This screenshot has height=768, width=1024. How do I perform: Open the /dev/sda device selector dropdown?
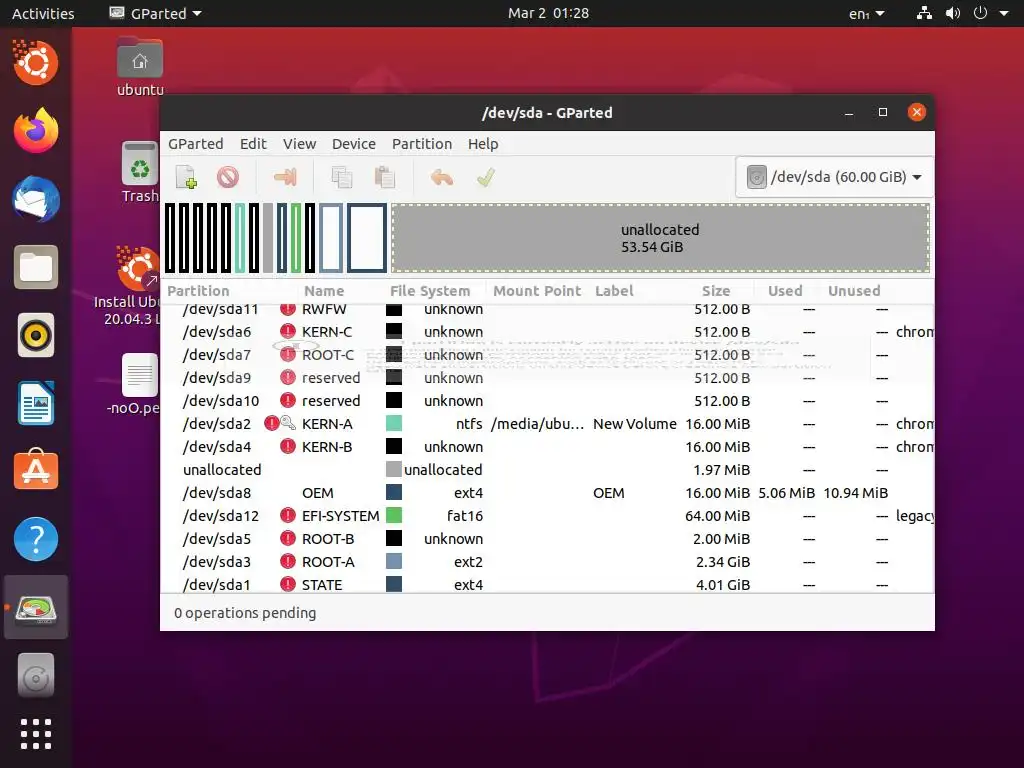834,177
